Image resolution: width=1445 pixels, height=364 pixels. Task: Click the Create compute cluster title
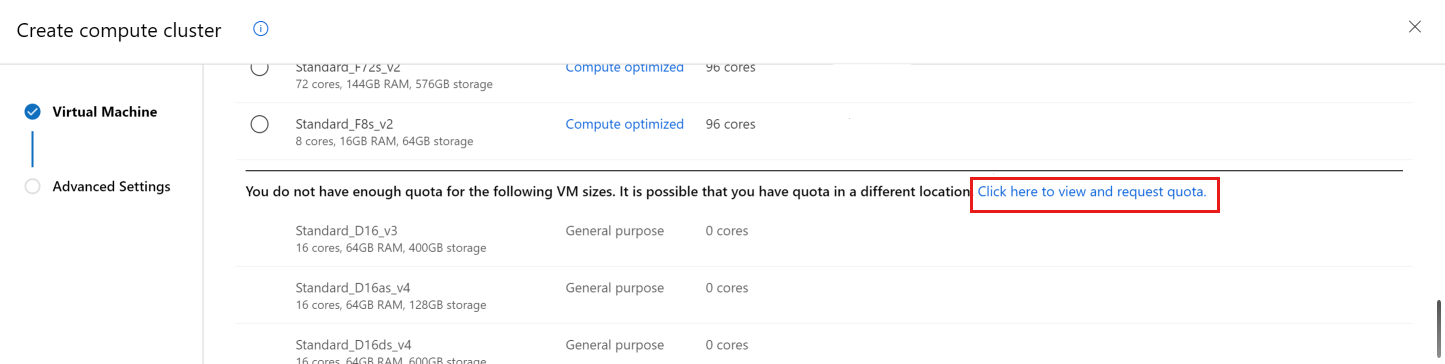(x=119, y=30)
